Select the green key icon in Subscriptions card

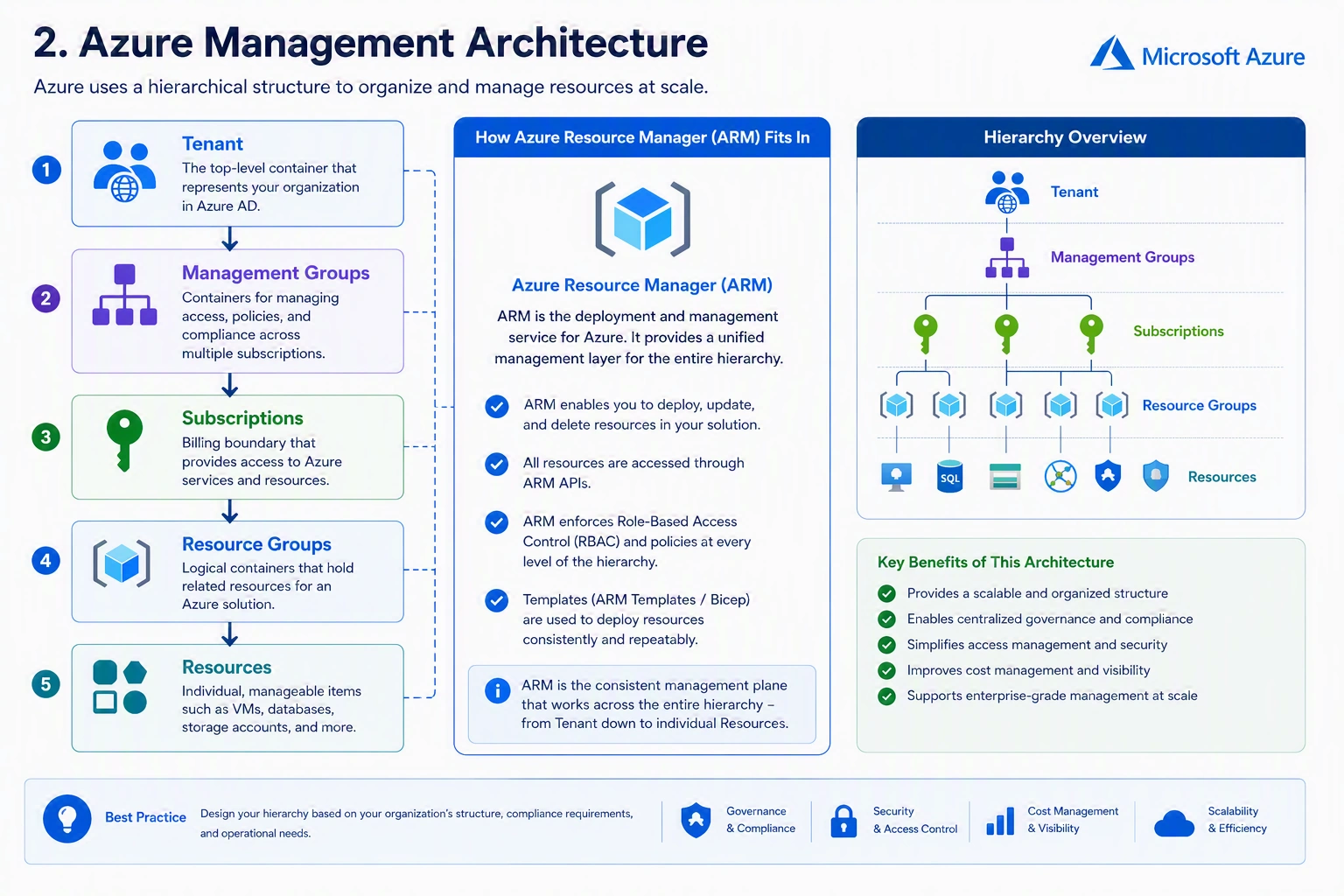click(124, 440)
